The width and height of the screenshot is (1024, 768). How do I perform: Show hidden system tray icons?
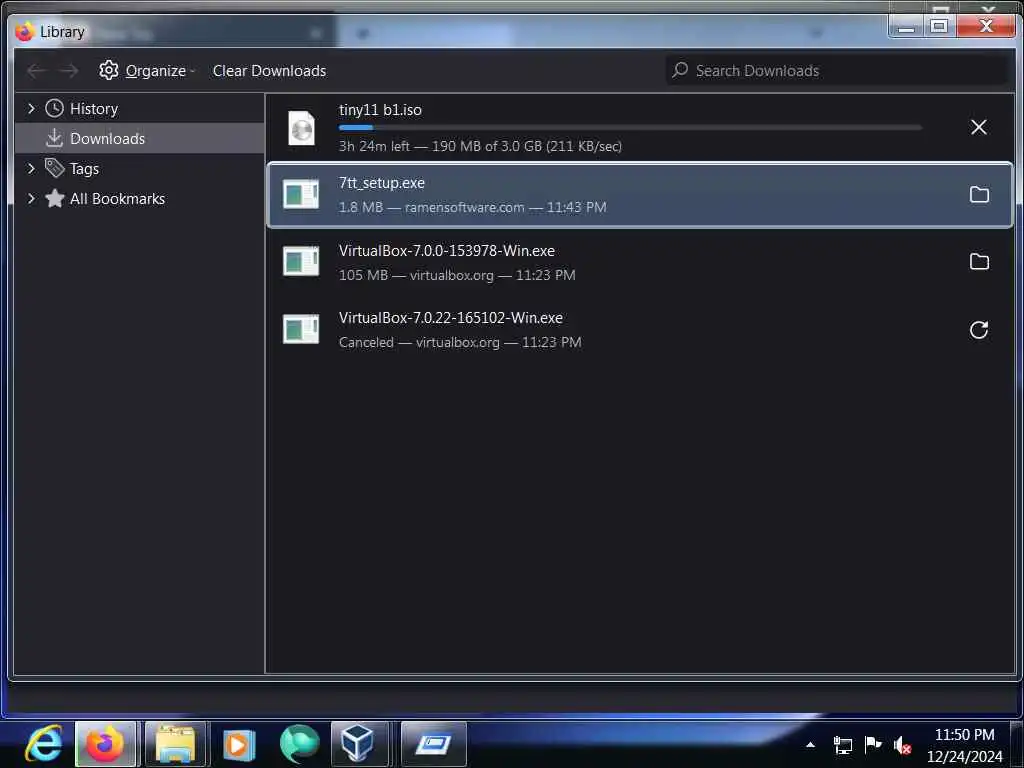click(x=810, y=744)
